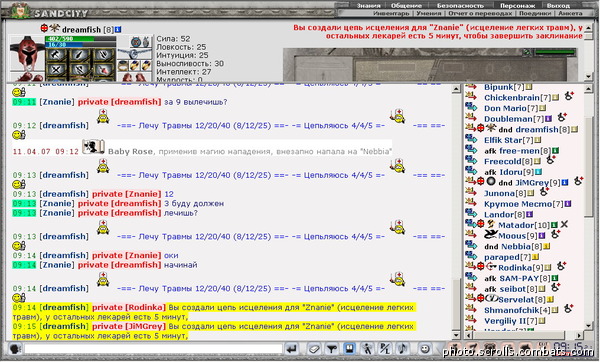Screen dimensions: 600x362
Task: Open the Отчет о переводах link
Action: (480, 13)
